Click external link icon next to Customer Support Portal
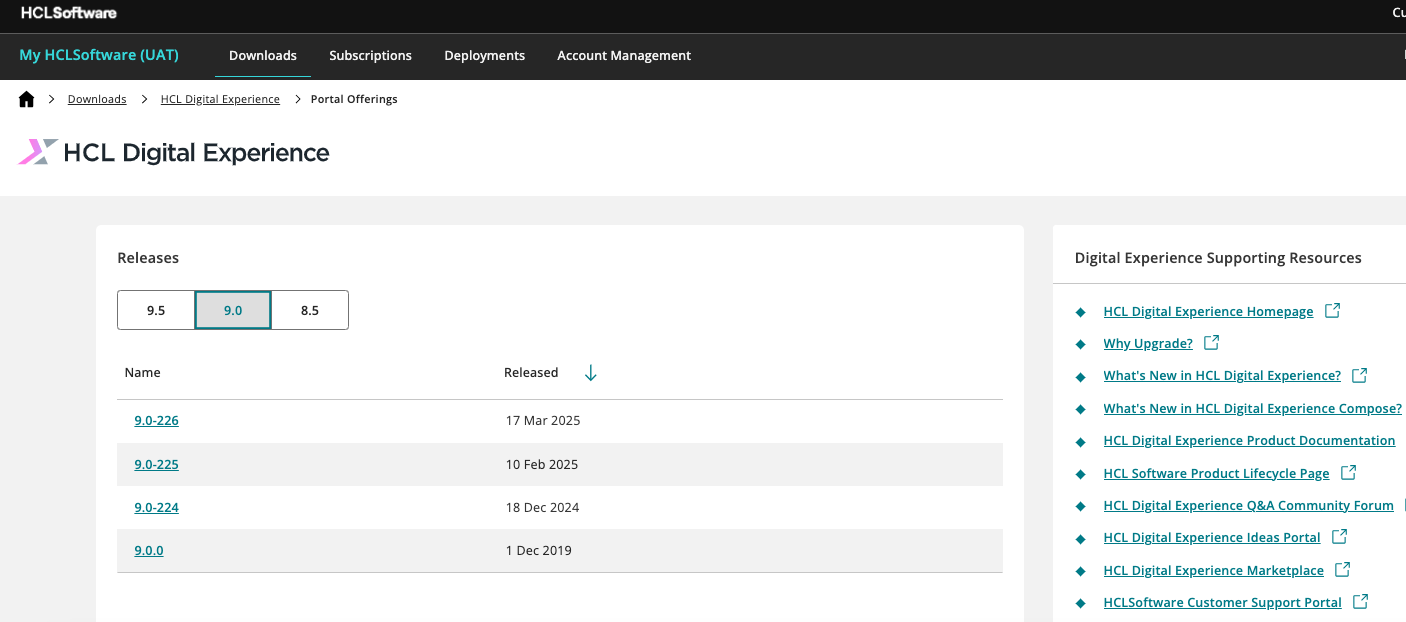1406x622 pixels. coord(1360,602)
